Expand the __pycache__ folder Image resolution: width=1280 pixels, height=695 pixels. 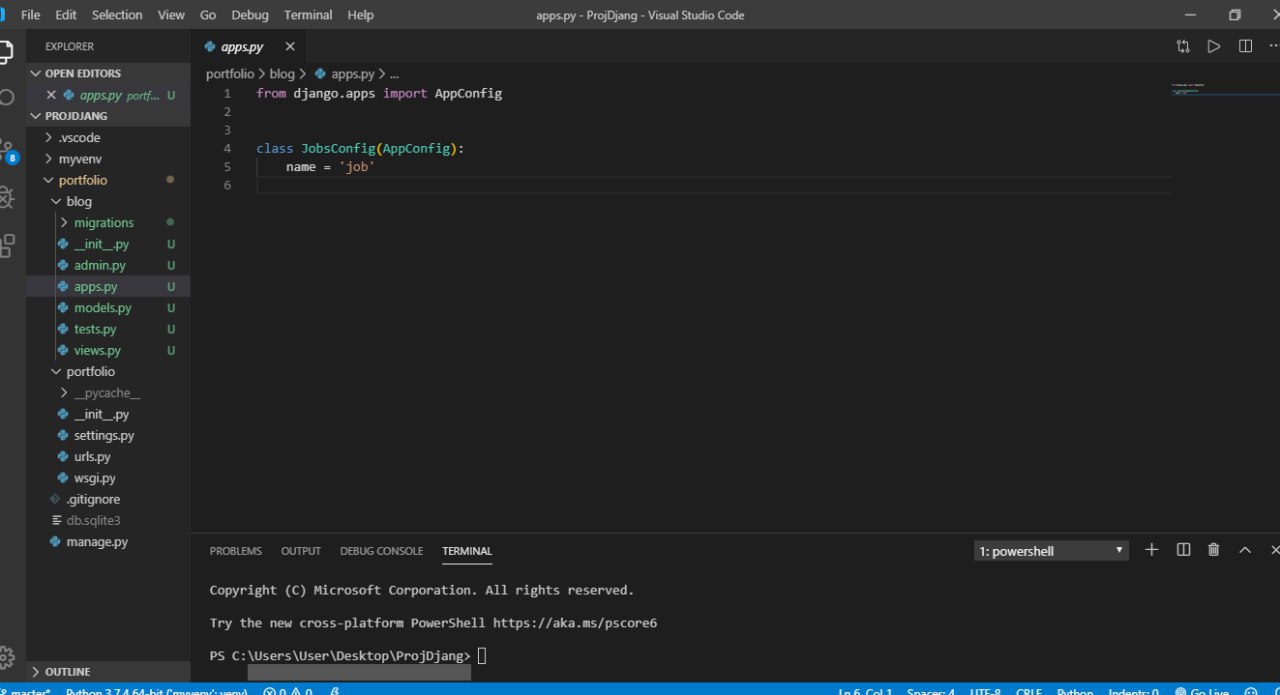pos(106,393)
